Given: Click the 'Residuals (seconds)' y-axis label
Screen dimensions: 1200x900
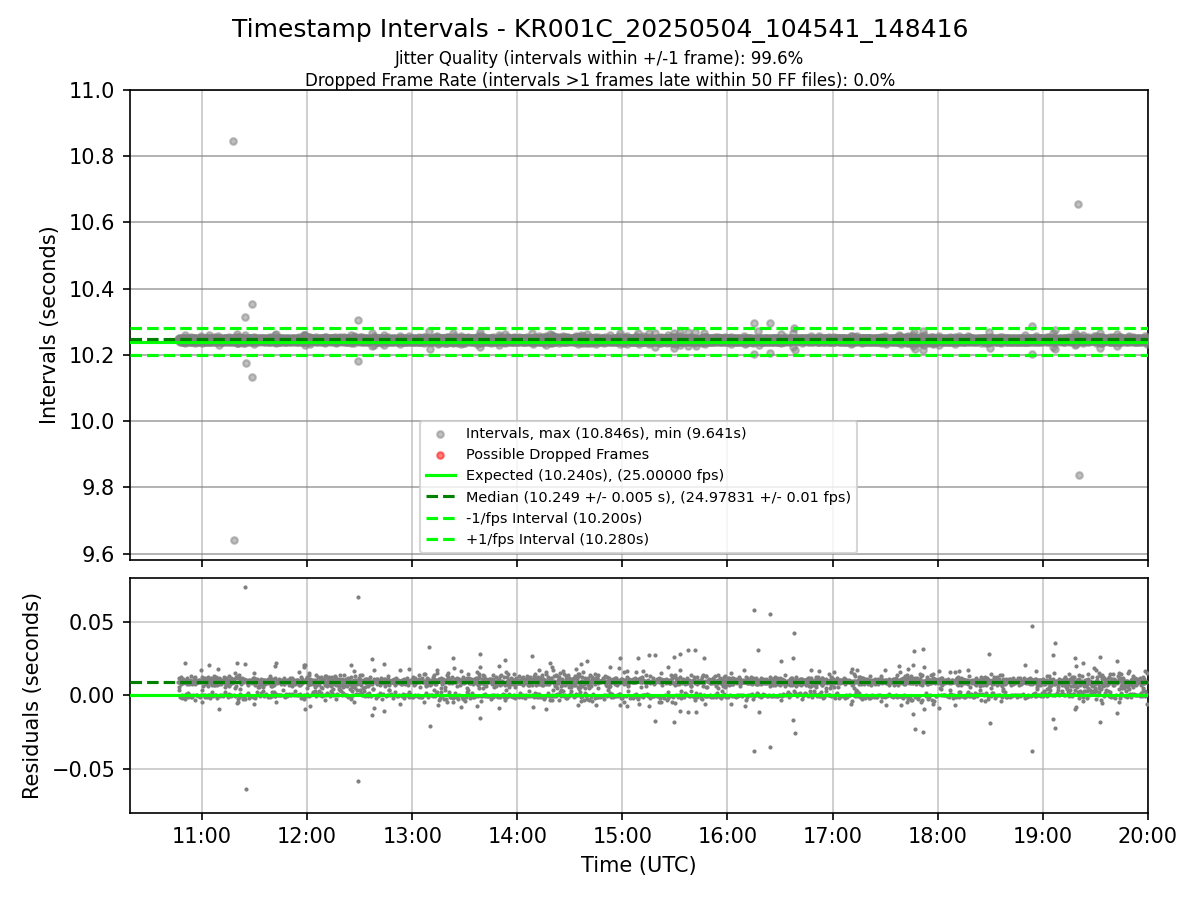Looking at the screenshot, I should tap(32, 696).
